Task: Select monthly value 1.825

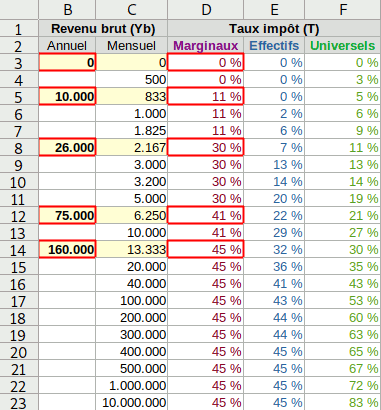Action: click(132, 131)
